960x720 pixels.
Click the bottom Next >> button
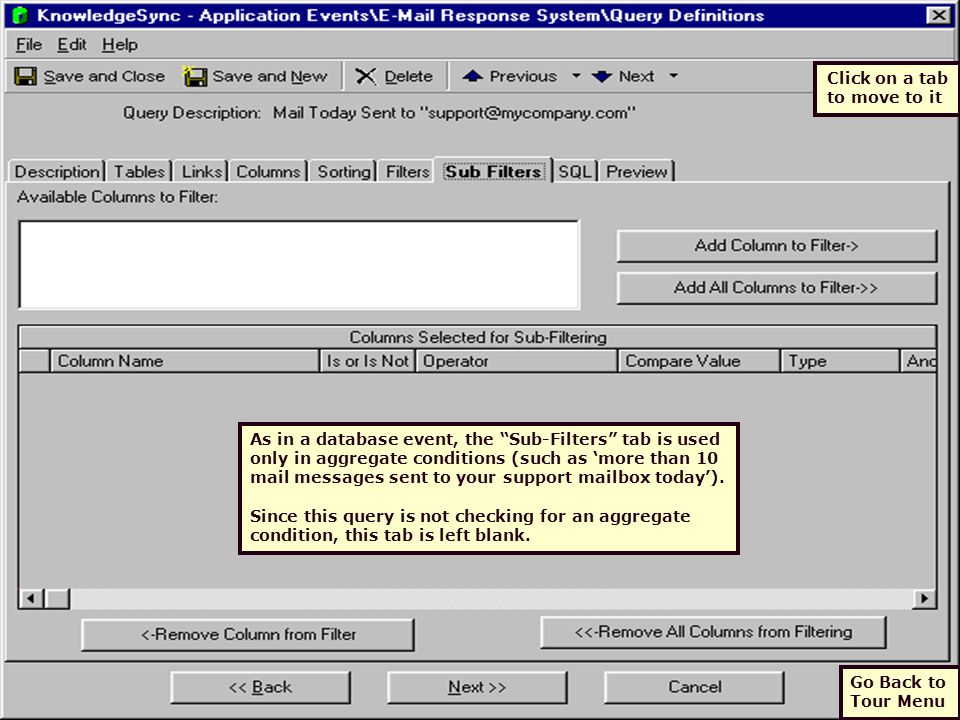477,687
